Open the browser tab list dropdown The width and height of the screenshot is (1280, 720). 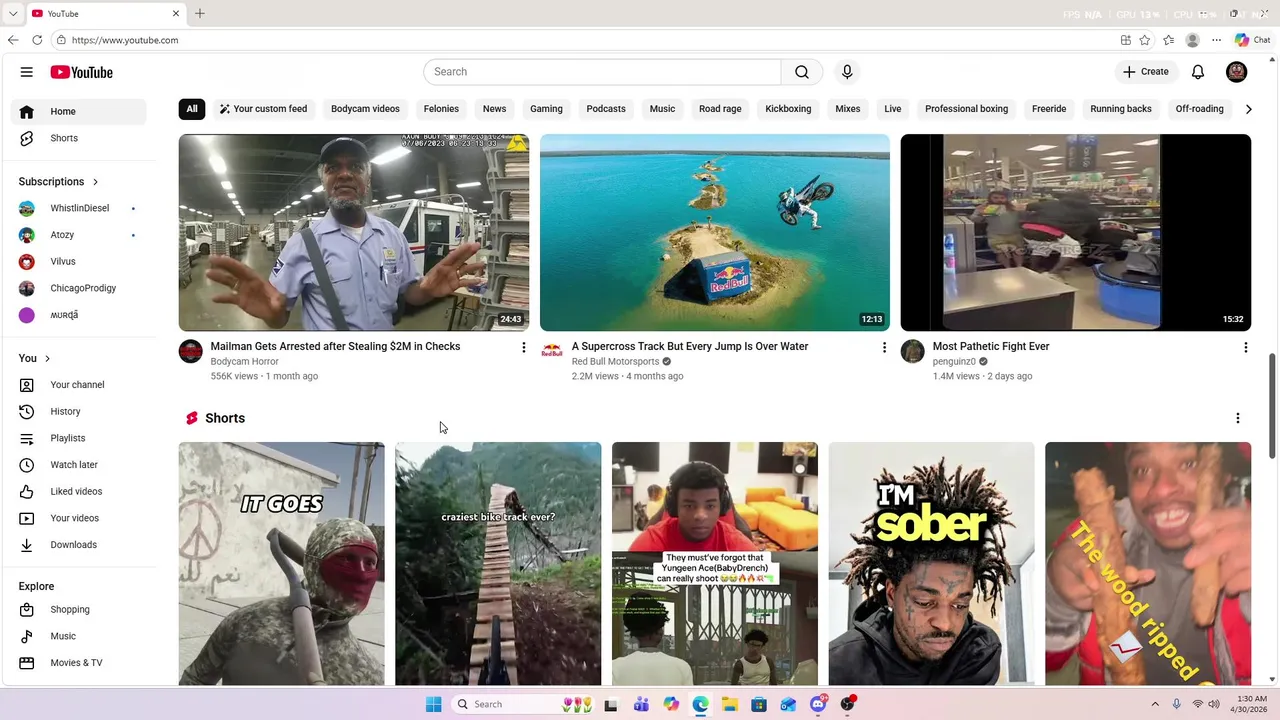coord(13,13)
